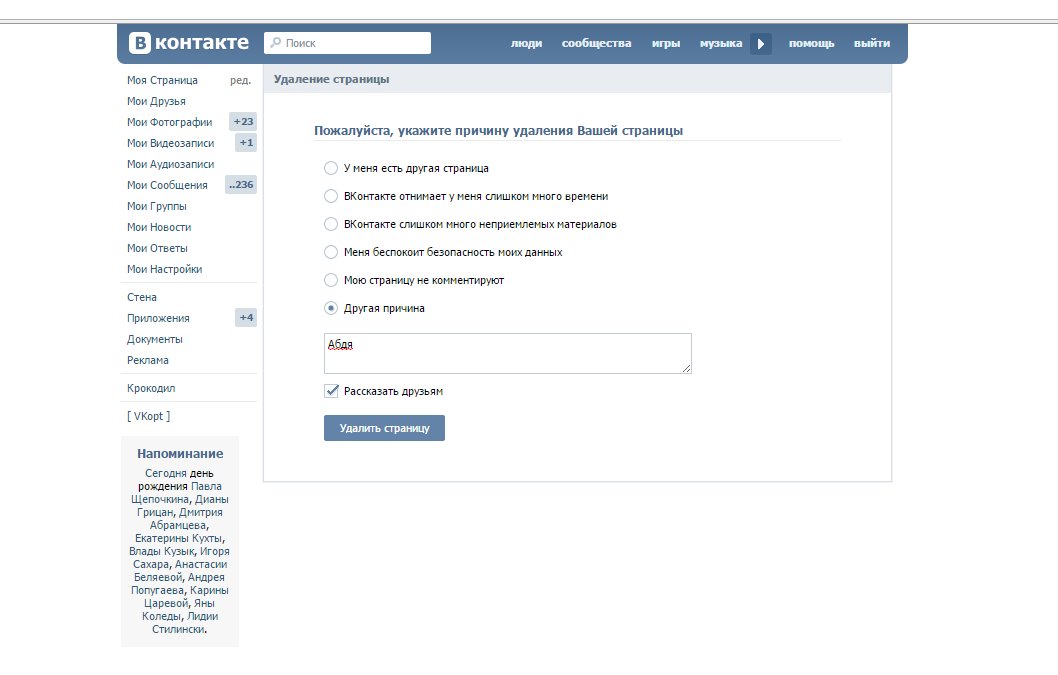
Task: Open 'Мои Аудиозаписи'
Action: click(170, 164)
